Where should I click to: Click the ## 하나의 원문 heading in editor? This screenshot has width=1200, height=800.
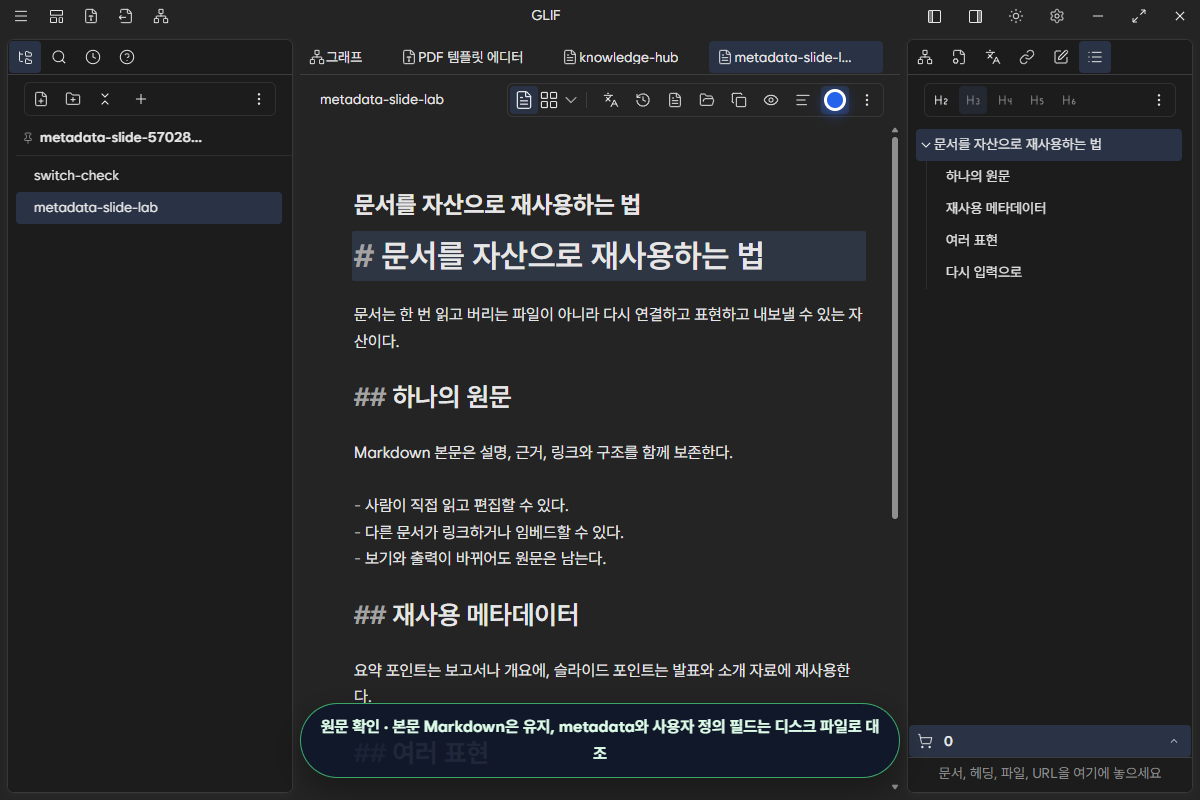pyautogui.click(x=433, y=396)
